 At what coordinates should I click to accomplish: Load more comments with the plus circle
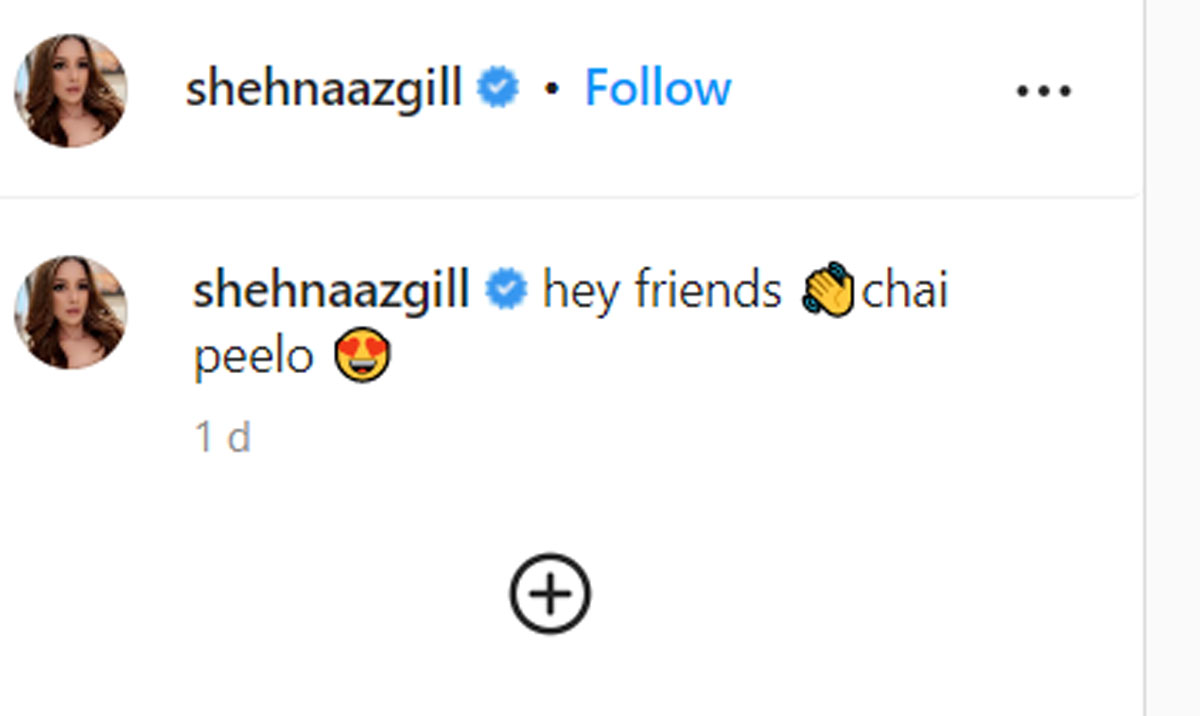550,594
